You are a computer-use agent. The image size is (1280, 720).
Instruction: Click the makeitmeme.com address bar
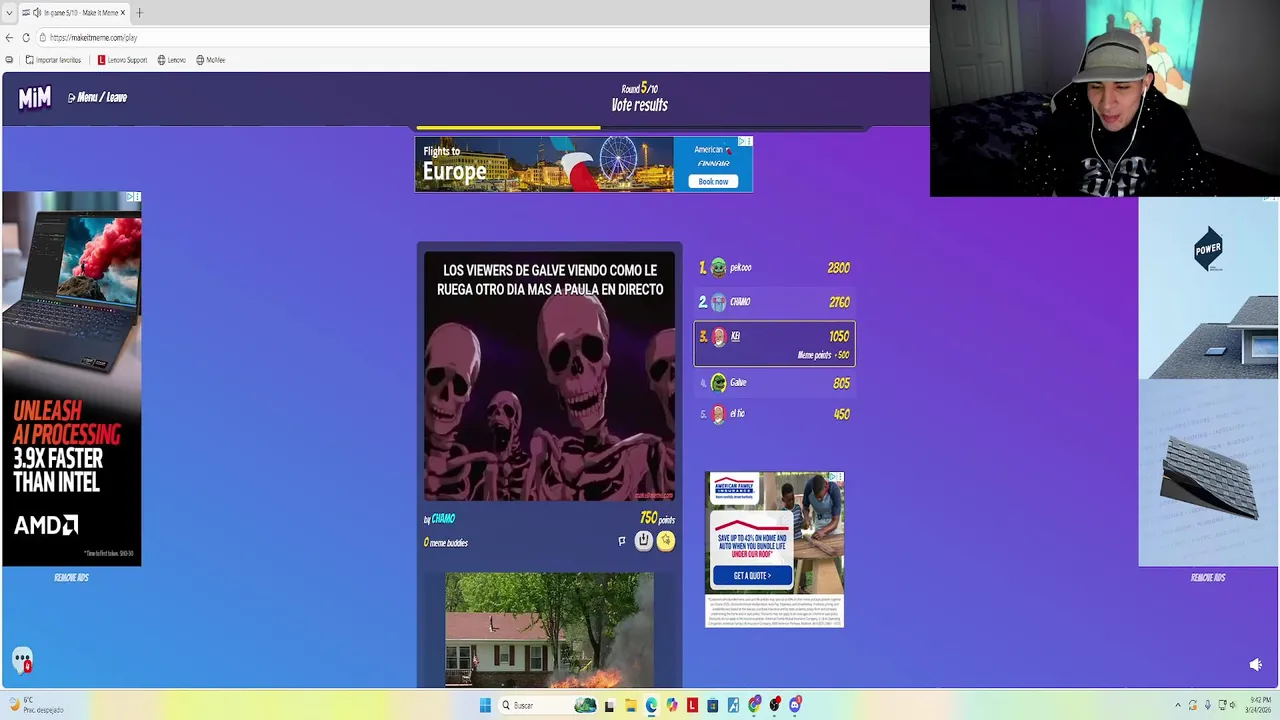480,37
